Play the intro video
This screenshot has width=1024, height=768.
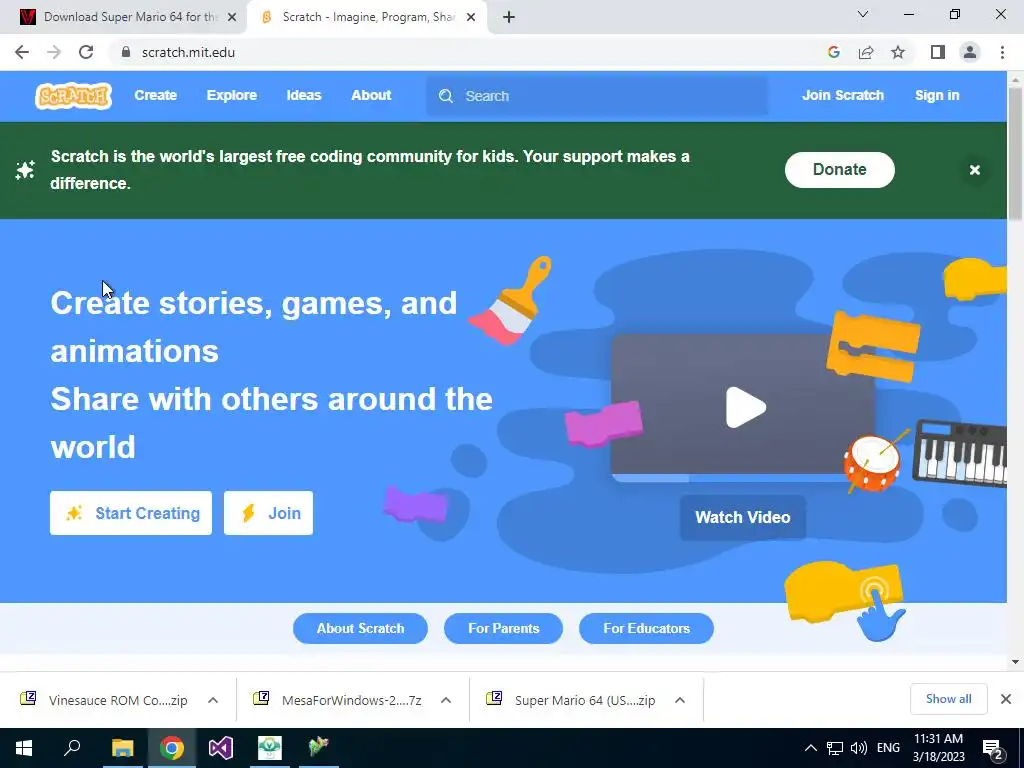pyautogui.click(x=745, y=408)
